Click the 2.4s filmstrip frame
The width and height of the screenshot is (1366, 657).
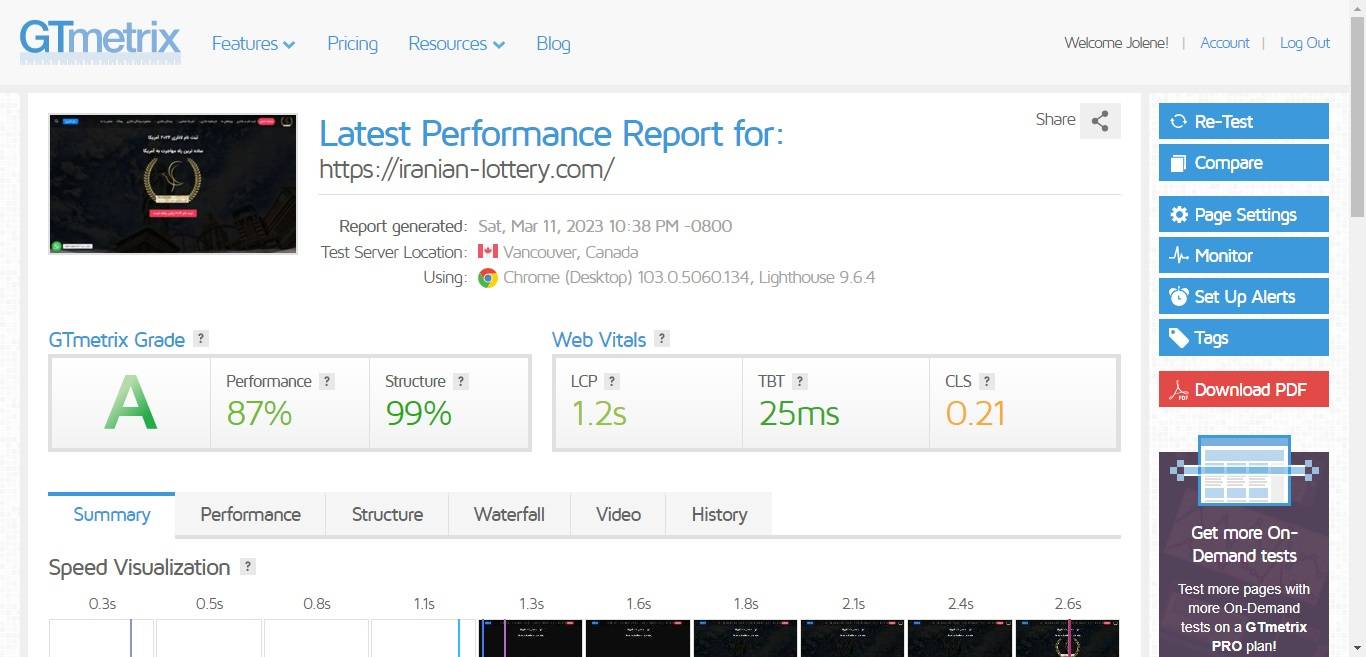click(x=960, y=638)
